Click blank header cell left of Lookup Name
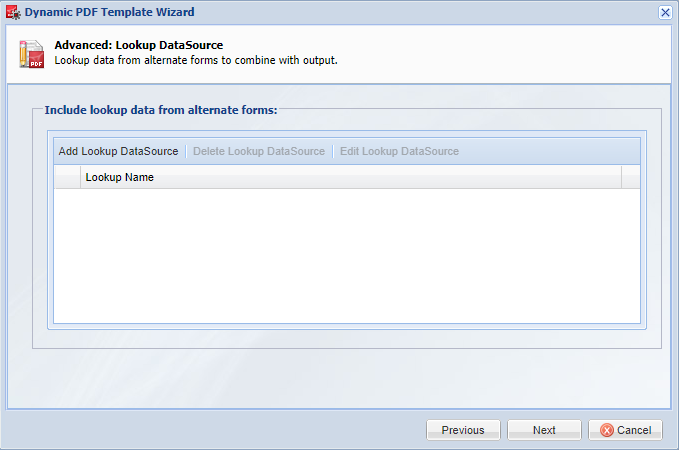This screenshot has width=679, height=450. tap(67, 177)
